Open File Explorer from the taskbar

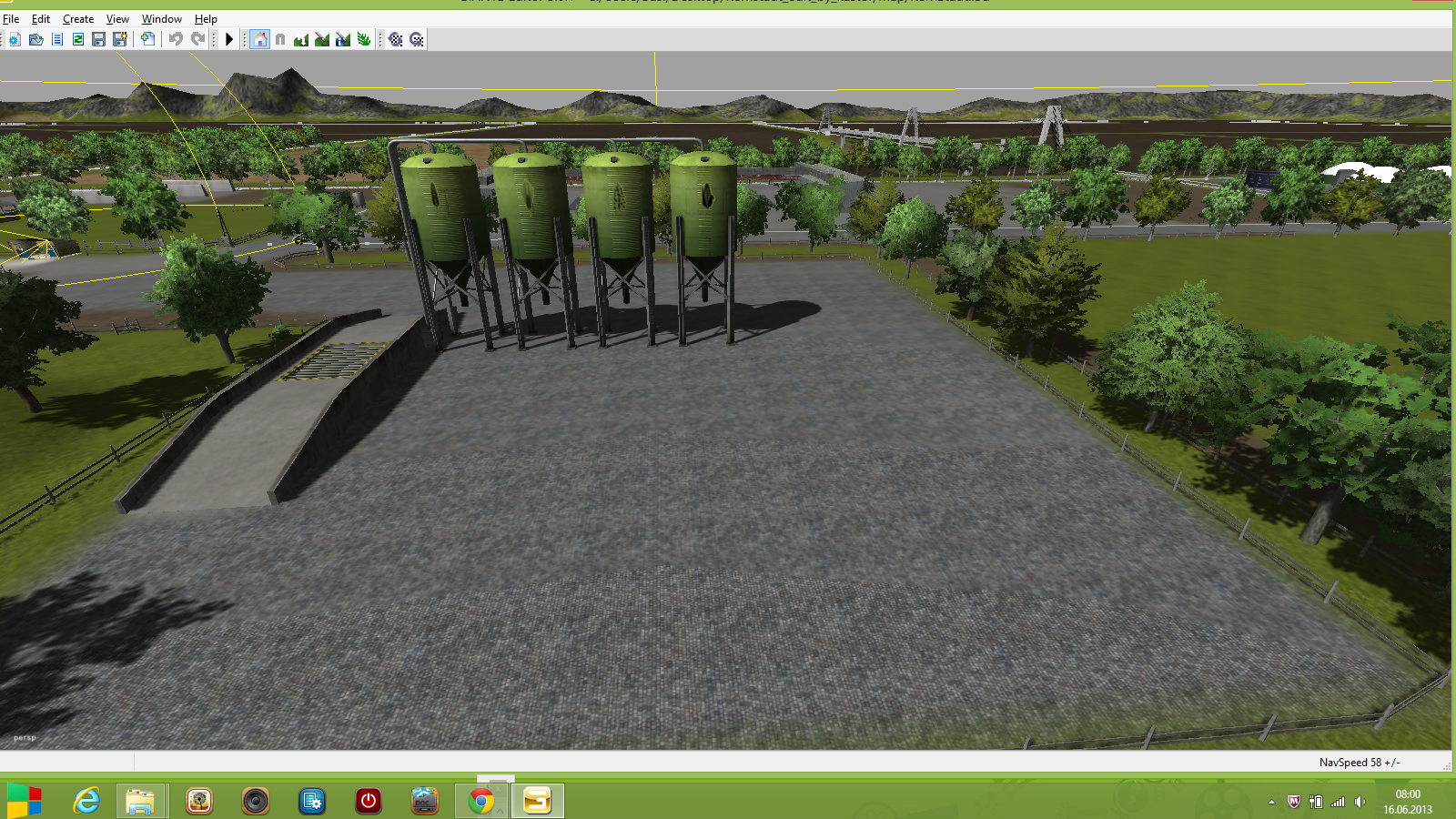pos(141,801)
